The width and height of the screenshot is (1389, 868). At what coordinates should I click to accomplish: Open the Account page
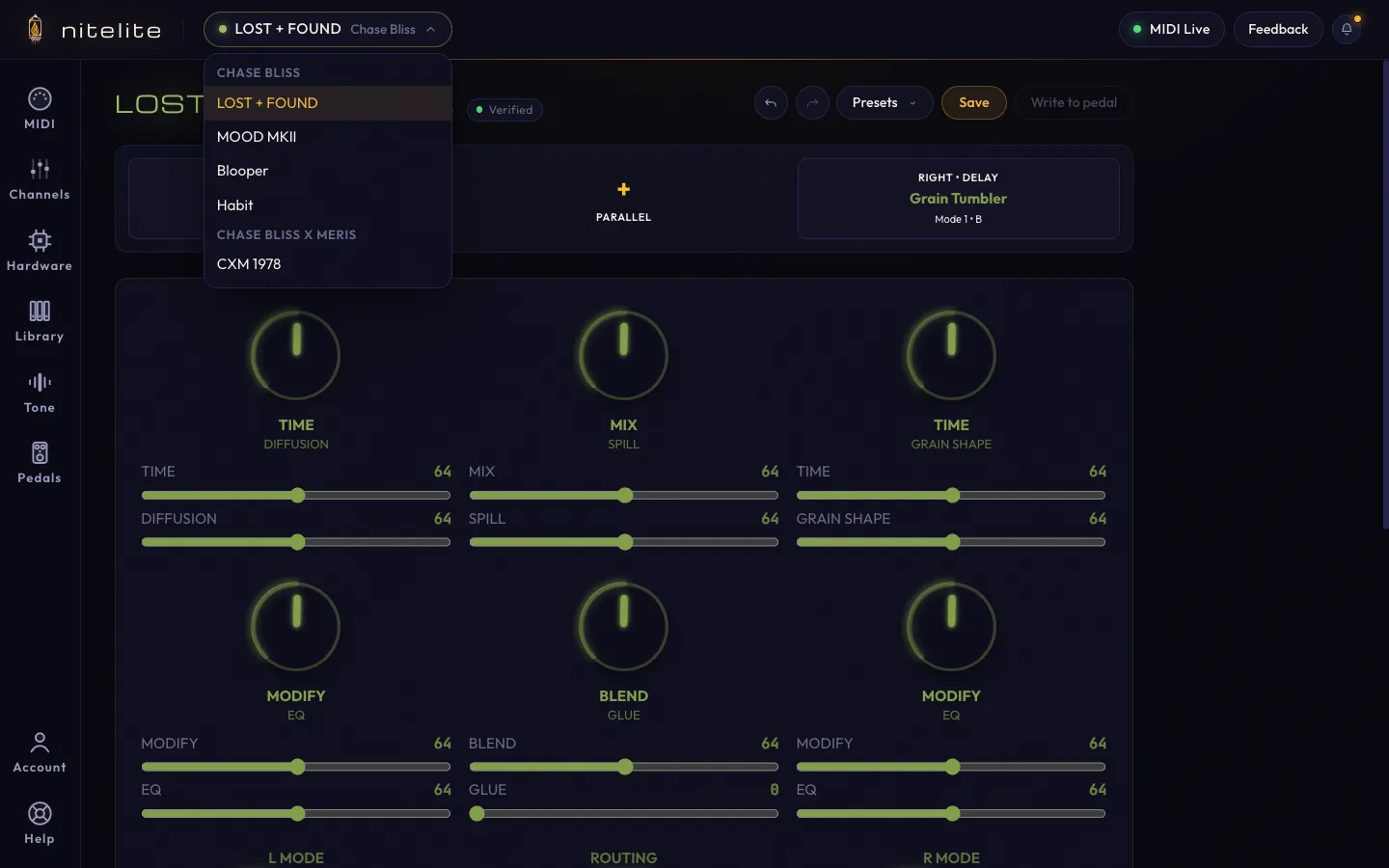[40, 753]
